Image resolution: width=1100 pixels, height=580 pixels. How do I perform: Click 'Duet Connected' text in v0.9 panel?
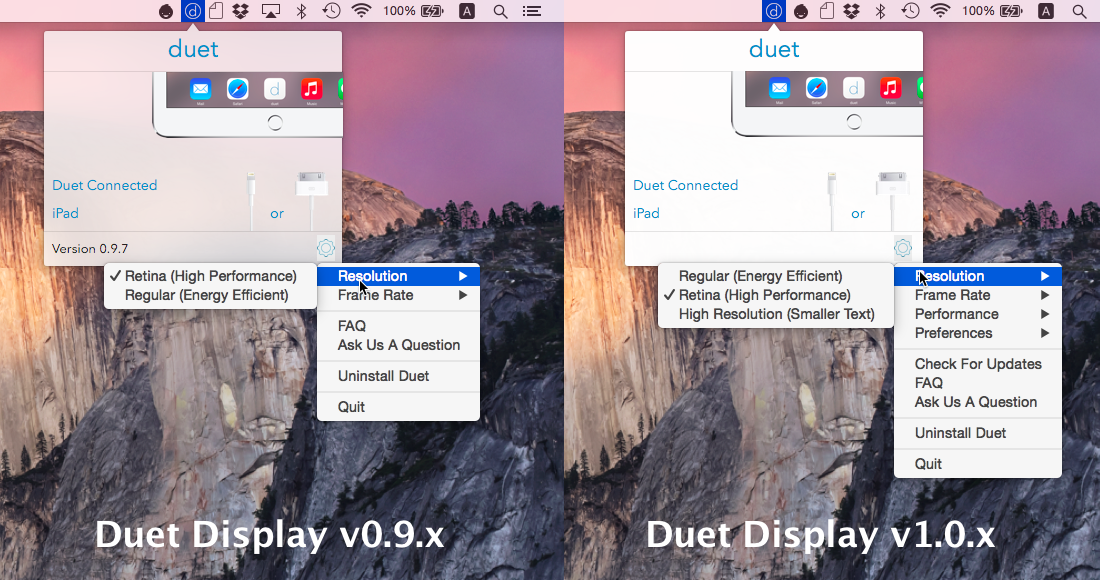point(105,185)
